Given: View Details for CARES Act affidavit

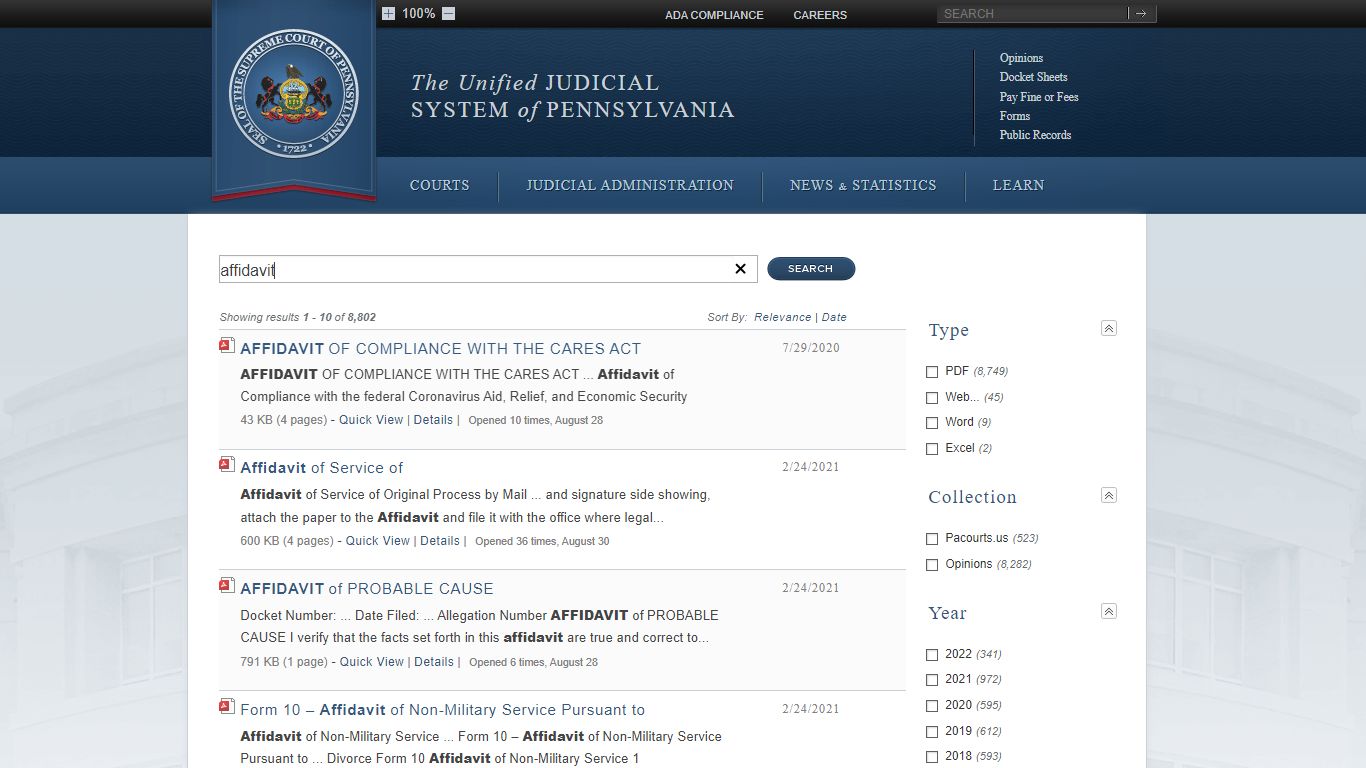Looking at the screenshot, I should (433, 420).
